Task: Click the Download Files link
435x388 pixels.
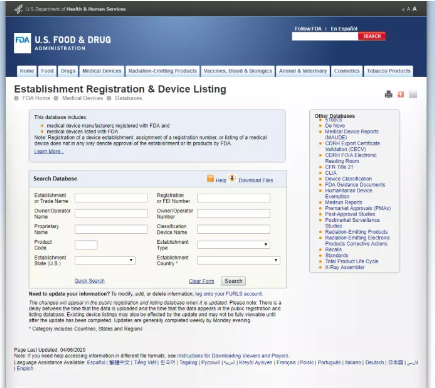Action: 256,180
